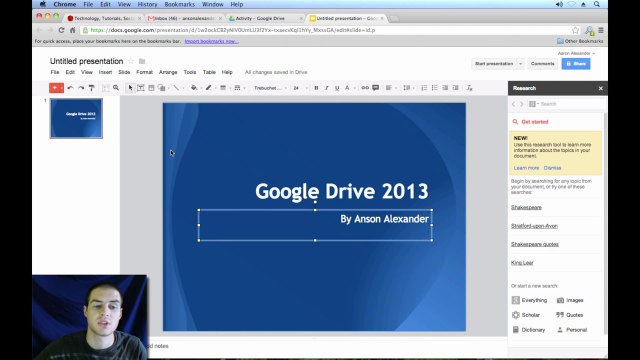The height and width of the screenshot is (360, 640).
Task: Open the Research search type dropdown
Action: coord(534,104)
